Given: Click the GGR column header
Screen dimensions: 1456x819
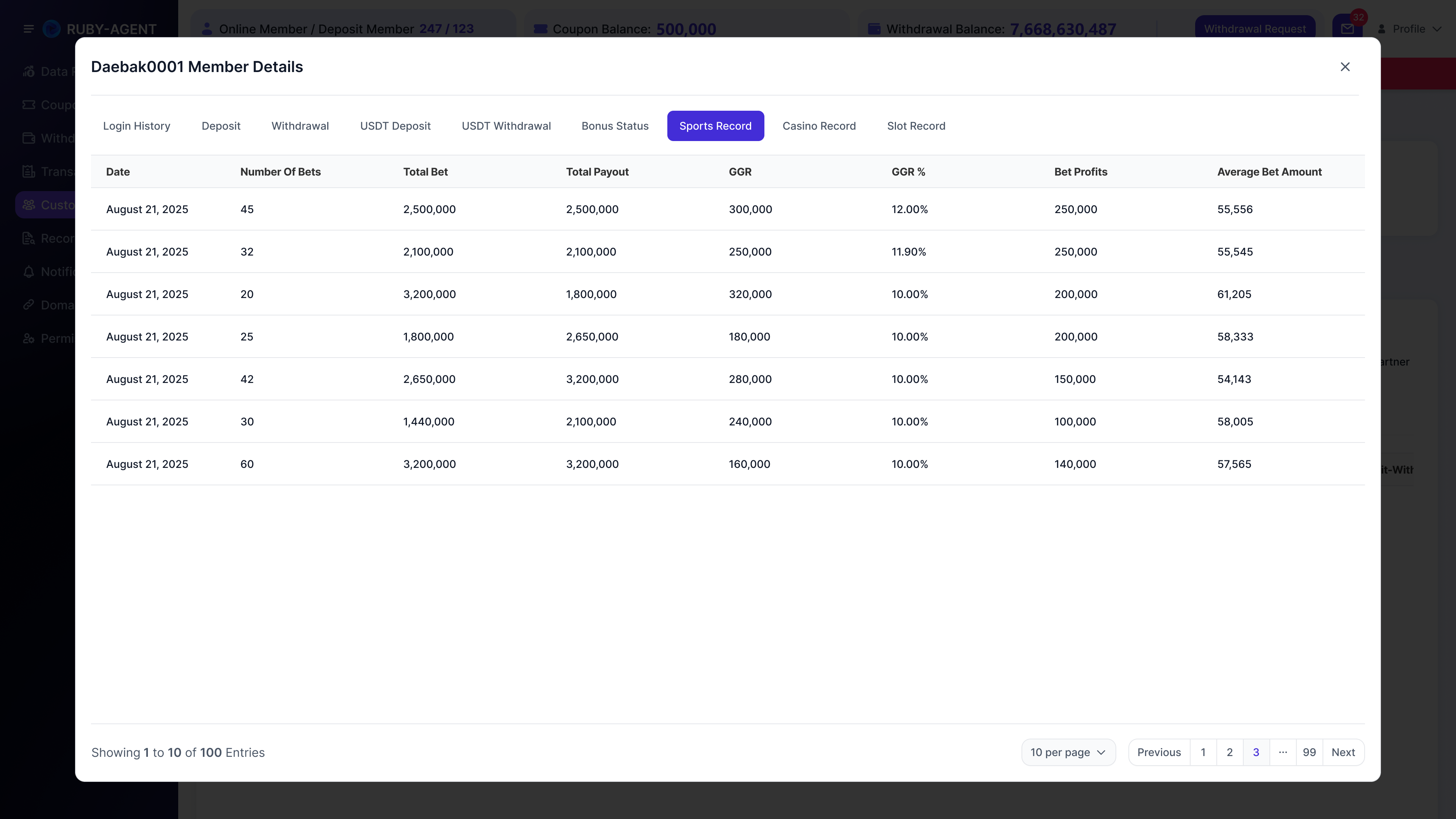Looking at the screenshot, I should pos(740,172).
